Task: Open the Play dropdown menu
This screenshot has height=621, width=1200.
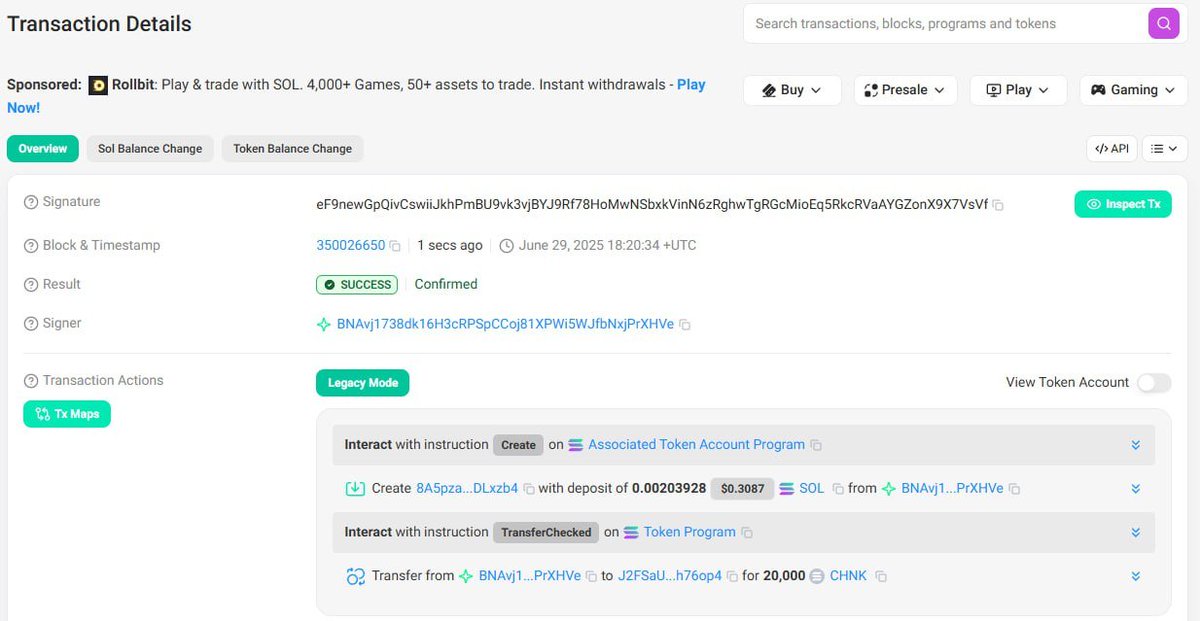Action: point(1018,90)
